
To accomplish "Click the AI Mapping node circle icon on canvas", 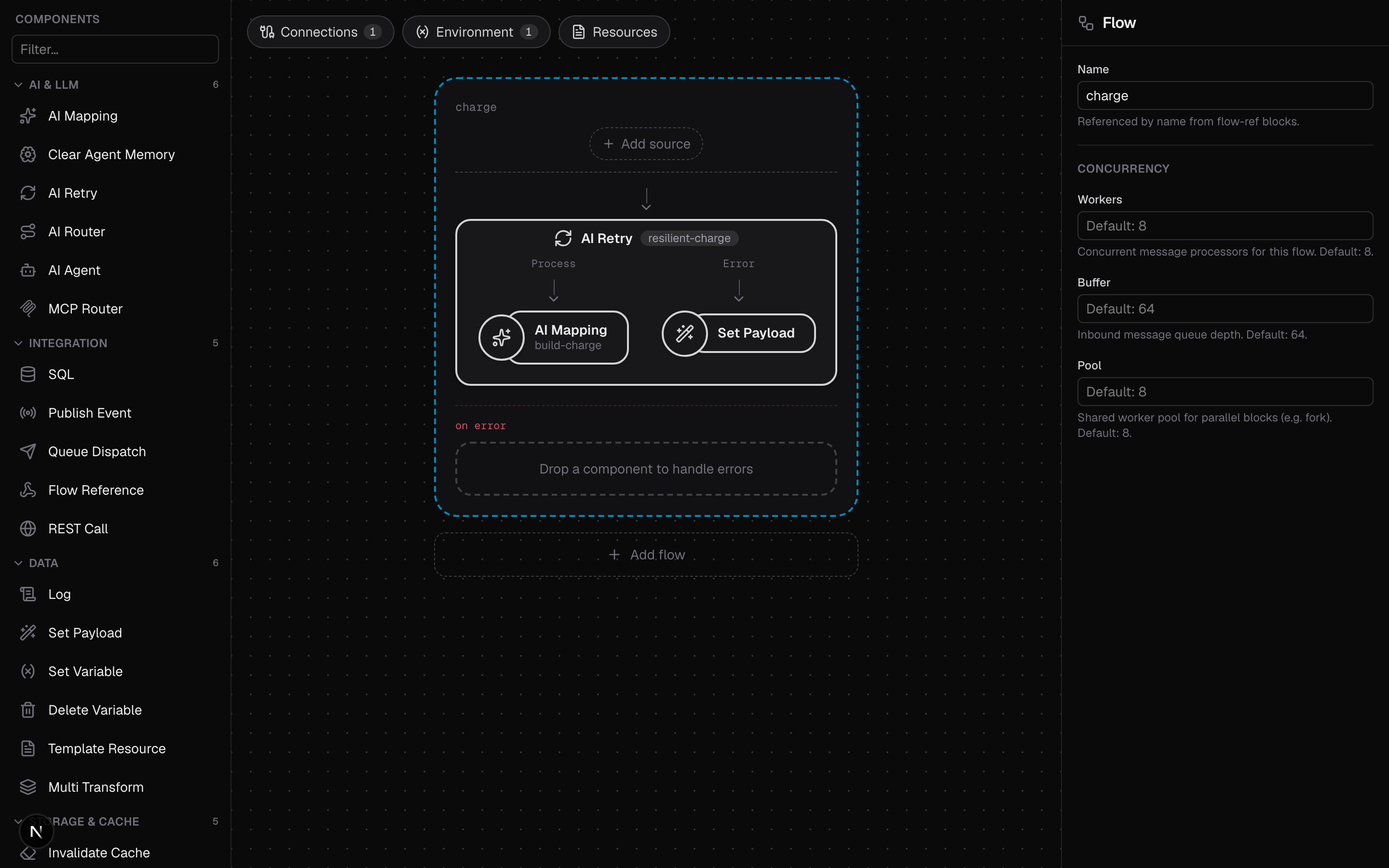I will tap(501, 338).
